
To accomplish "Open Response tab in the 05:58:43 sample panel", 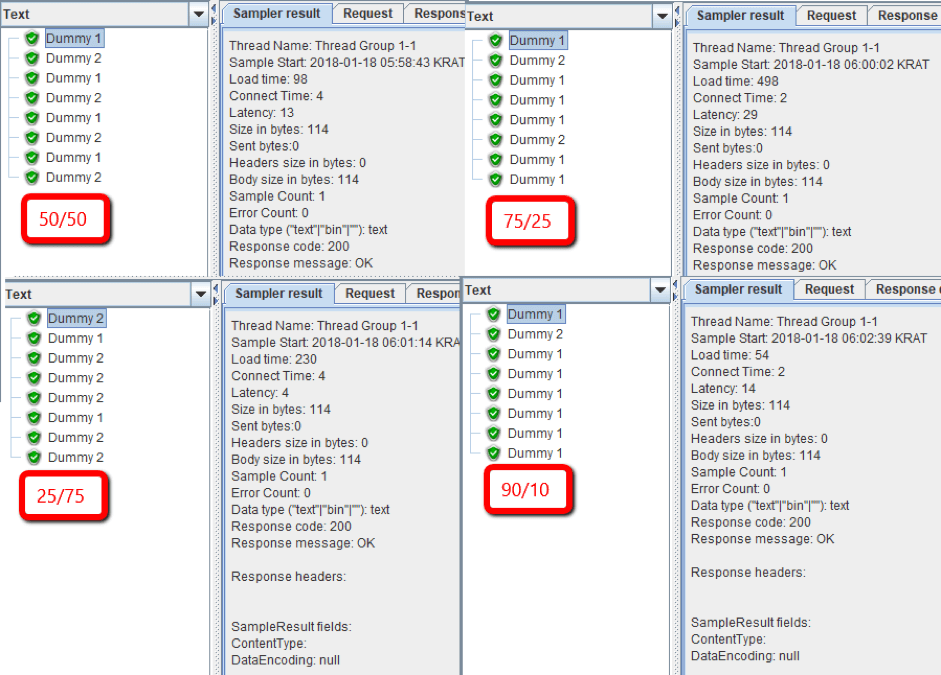I will [436, 13].
